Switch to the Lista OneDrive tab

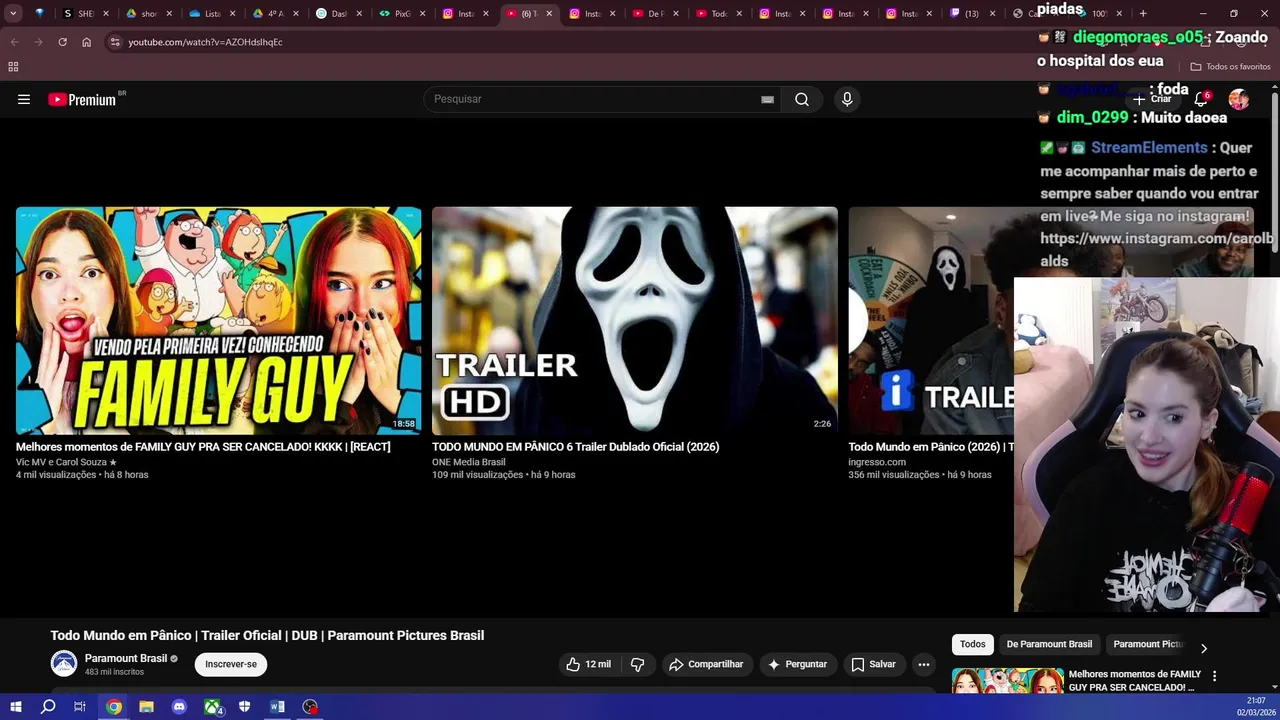(212, 14)
